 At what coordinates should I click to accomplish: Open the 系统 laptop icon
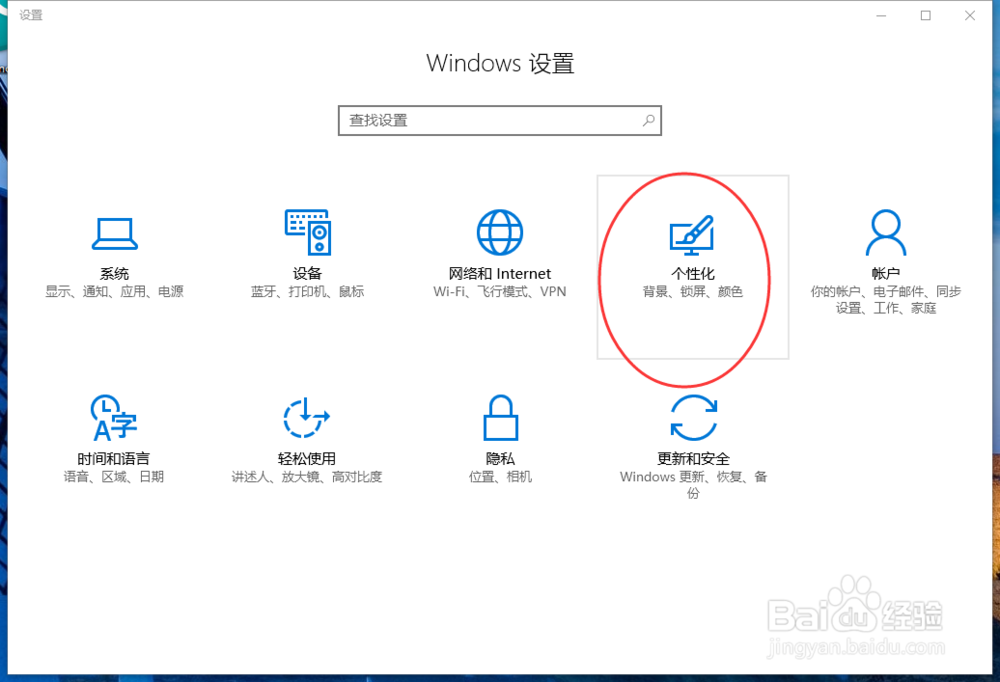[x=115, y=234]
